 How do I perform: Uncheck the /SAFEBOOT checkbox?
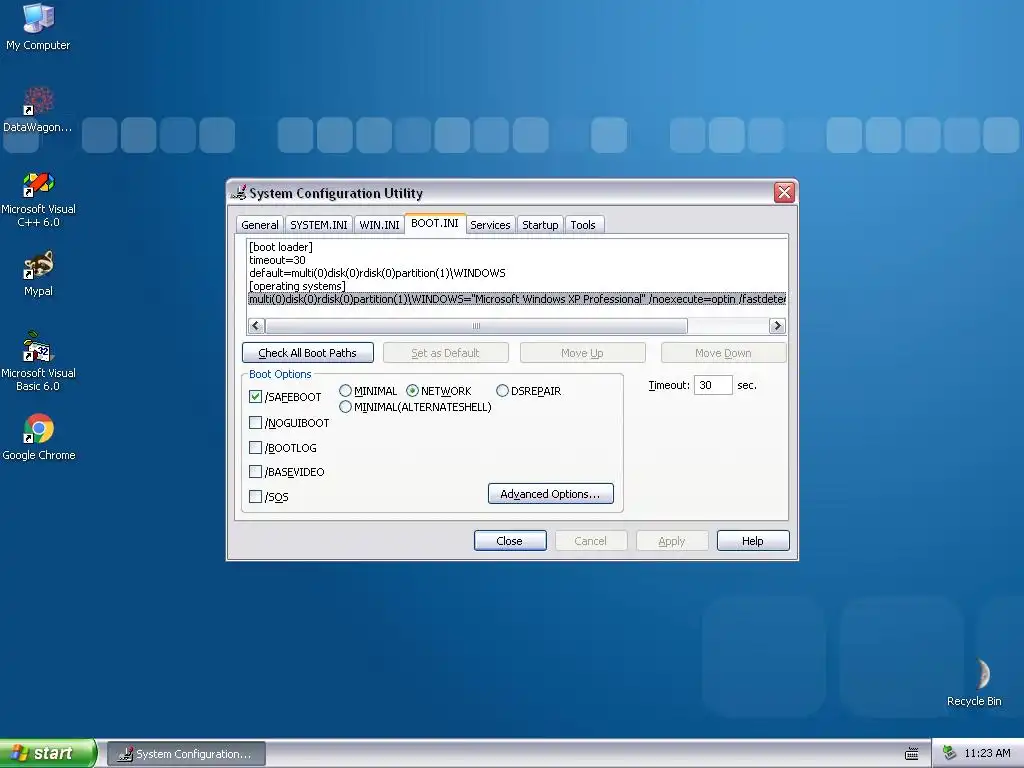255,396
